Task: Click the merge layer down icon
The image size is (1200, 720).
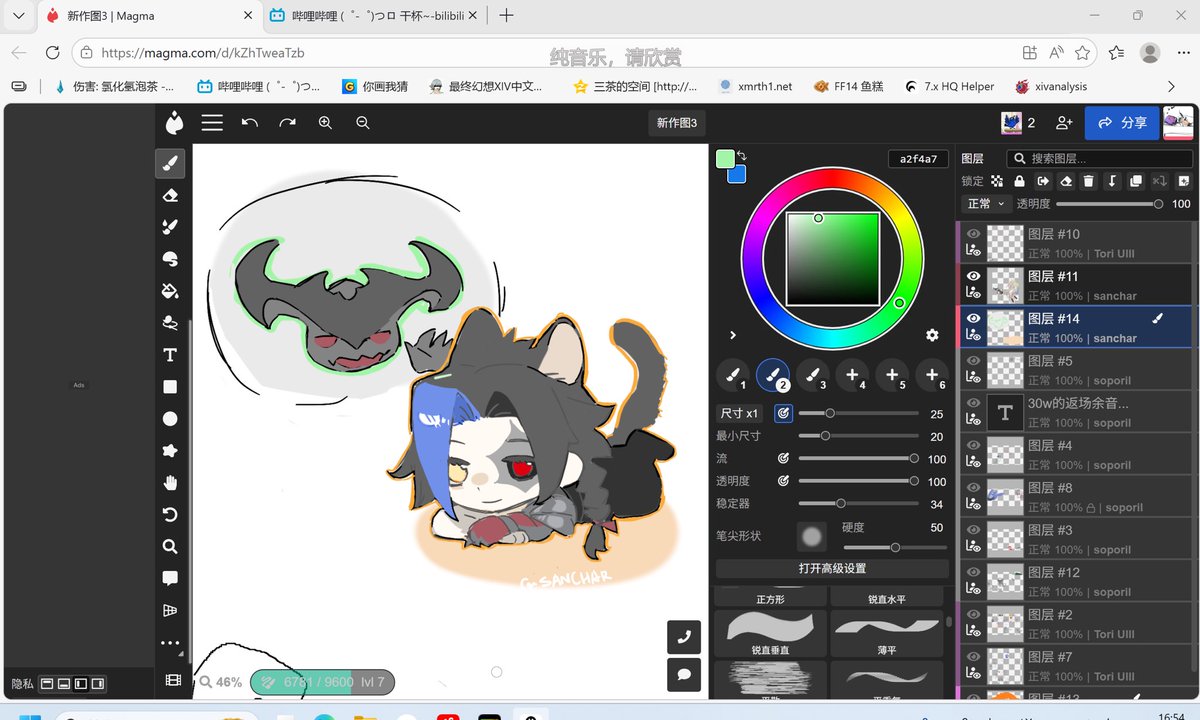Action: click(1112, 181)
